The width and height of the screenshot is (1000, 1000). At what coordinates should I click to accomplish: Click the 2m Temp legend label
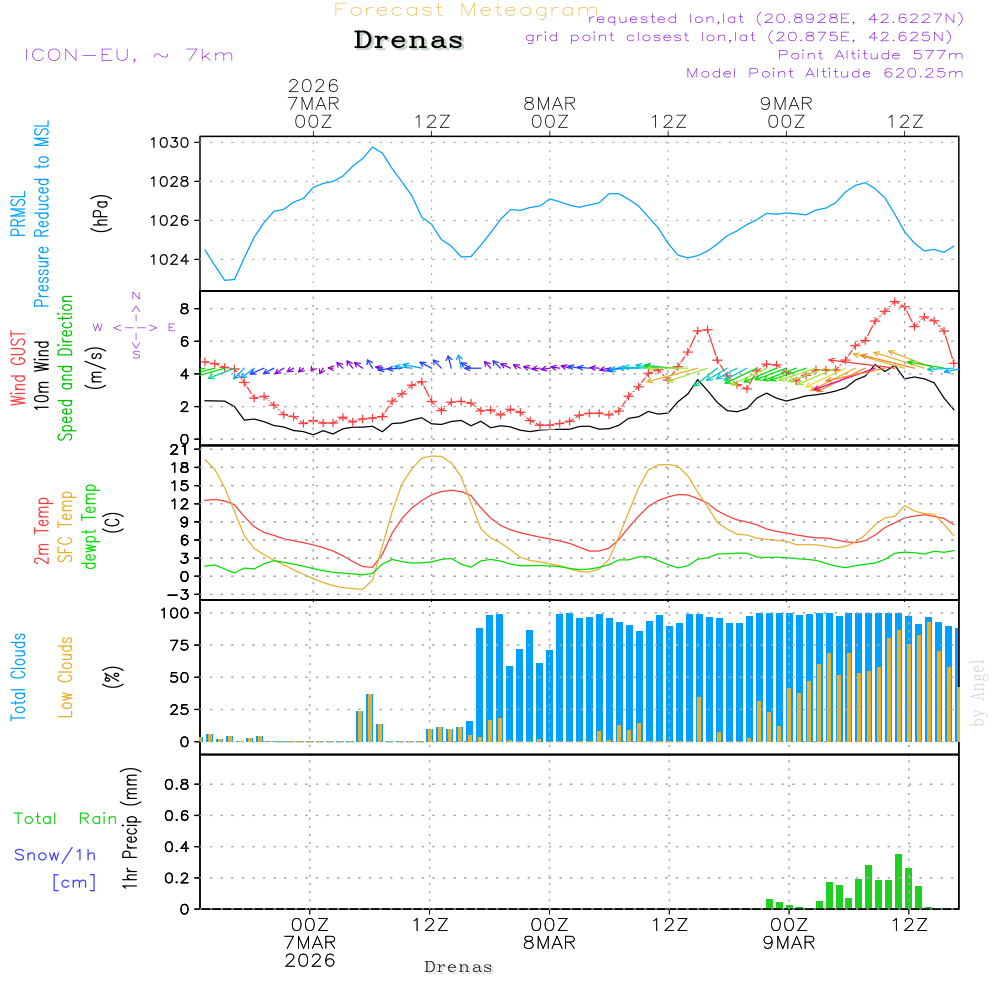pos(42,532)
